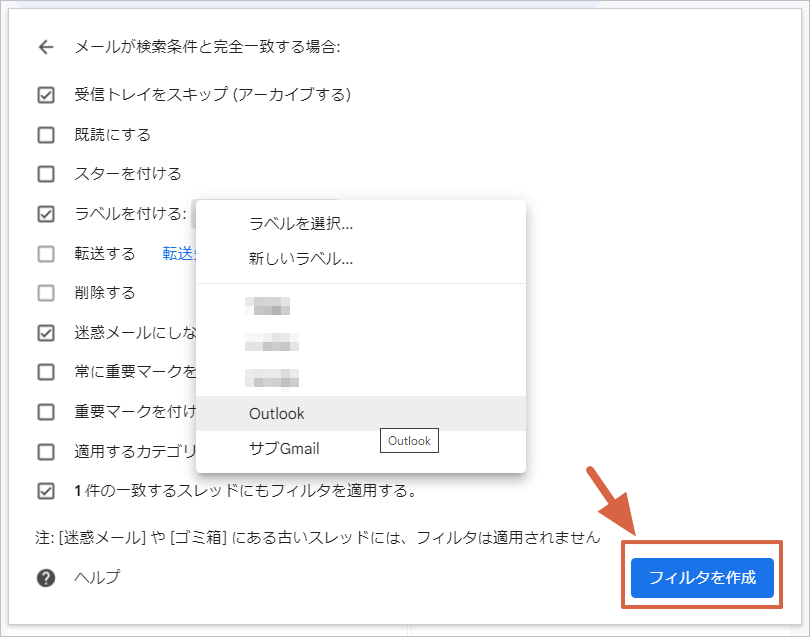Click the Outlook badge next to サブGmail
This screenshot has height=637, width=810.
(408, 440)
